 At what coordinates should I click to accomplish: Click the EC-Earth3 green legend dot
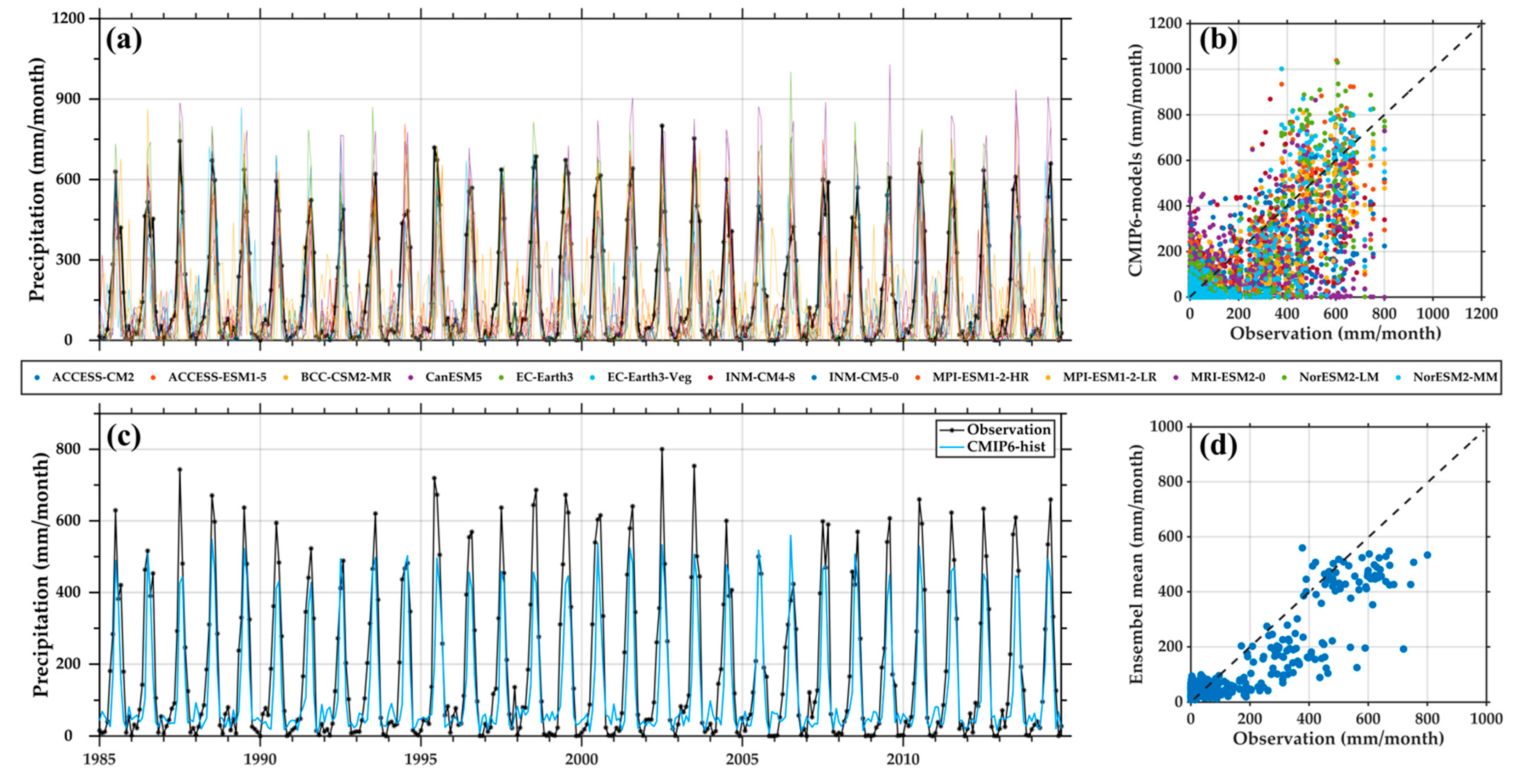tap(501, 378)
